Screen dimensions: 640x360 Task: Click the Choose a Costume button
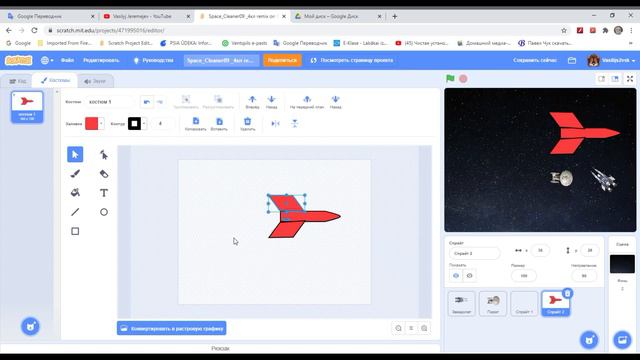[x=30, y=327]
